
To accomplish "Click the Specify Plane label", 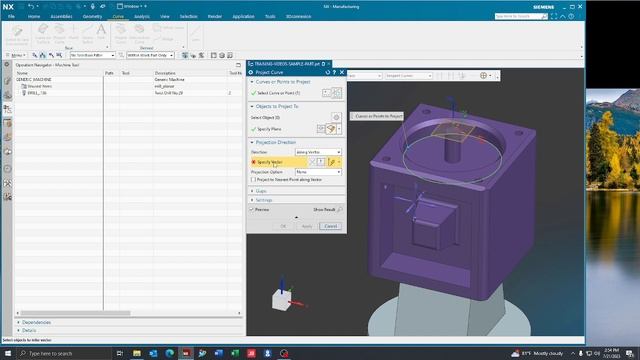I will tap(269, 129).
